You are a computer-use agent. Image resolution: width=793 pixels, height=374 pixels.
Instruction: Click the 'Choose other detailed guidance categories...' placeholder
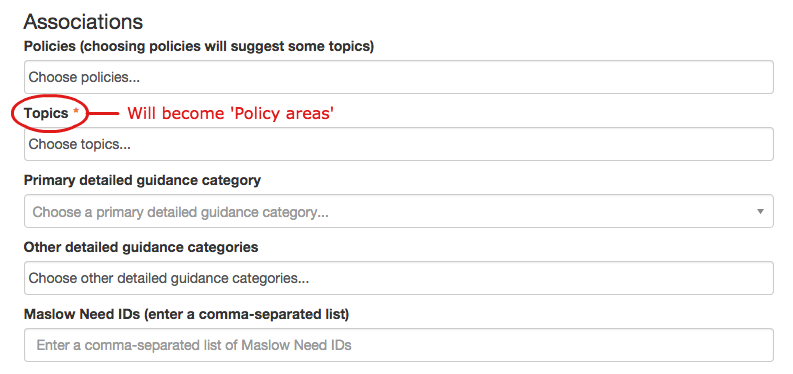tap(169, 278)
